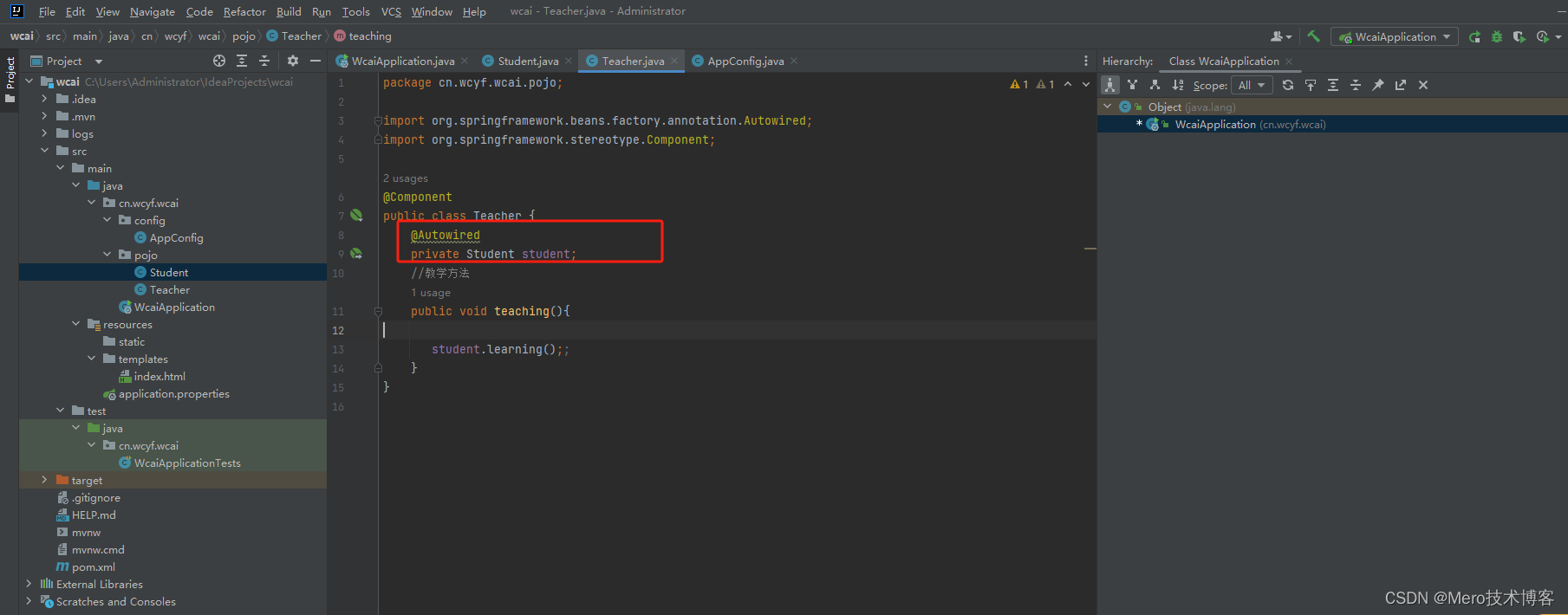Screen dimensions: 1568x615
Task: Toggle alphabetical sorting in the Hierarchy panel
Action: click(x=1177, y=85)
